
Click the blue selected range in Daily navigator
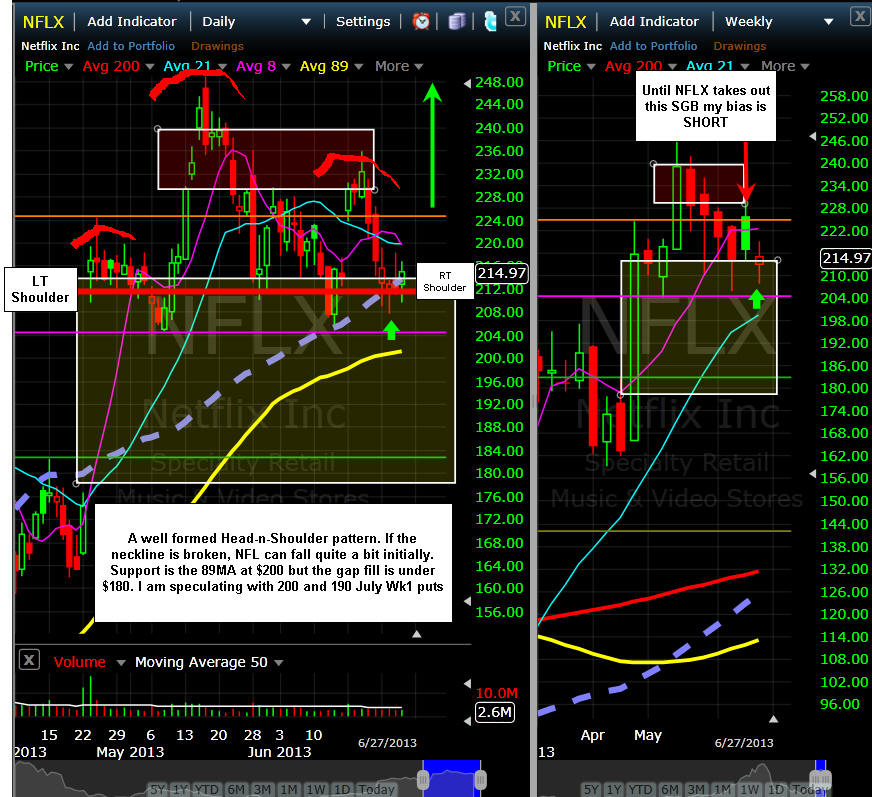click(452, 778)
